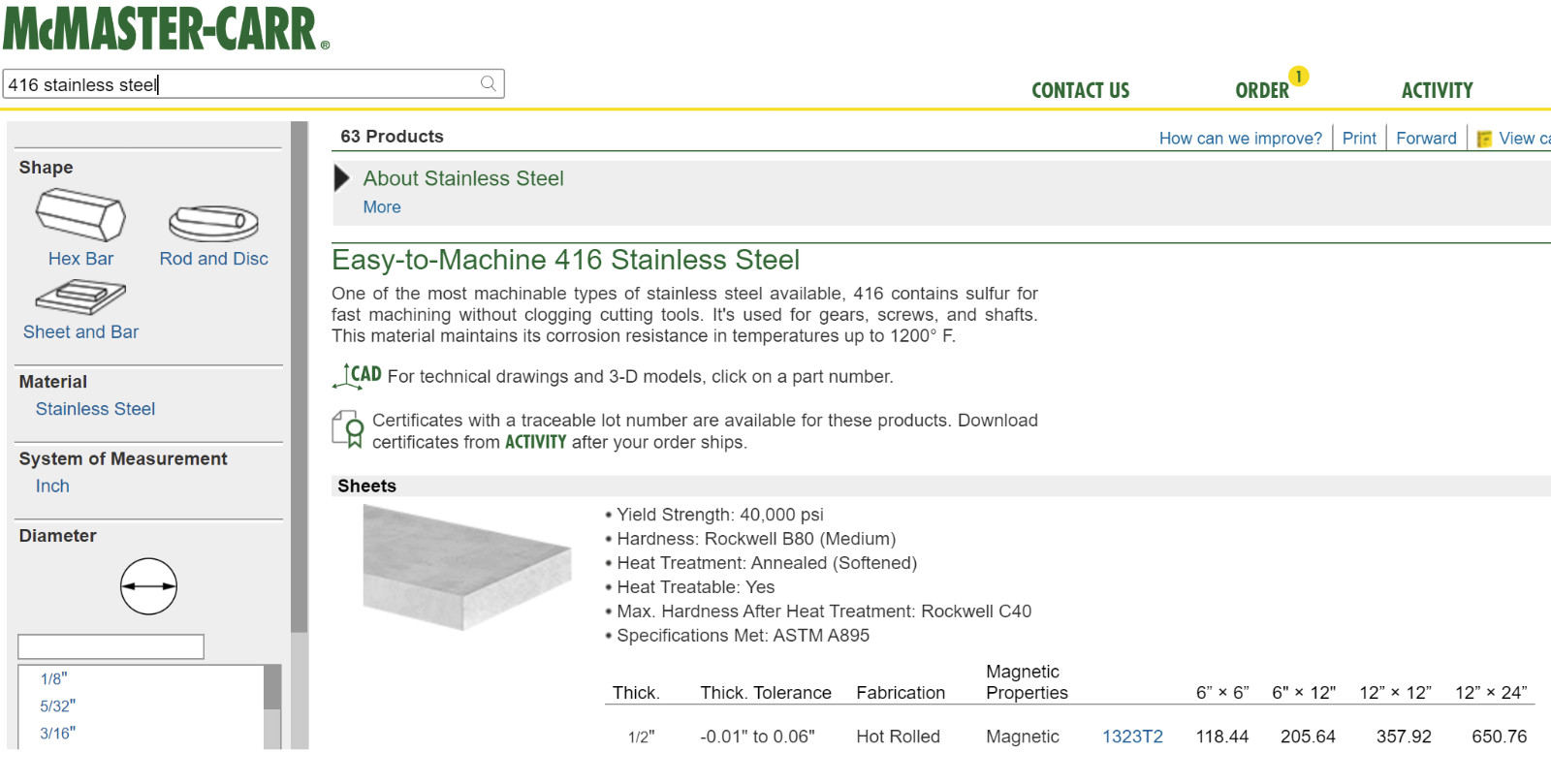Click the -0.01" to 0.06" tolerance cell
The height and width of the screenshot is (784, 1551).
point(757,737)
